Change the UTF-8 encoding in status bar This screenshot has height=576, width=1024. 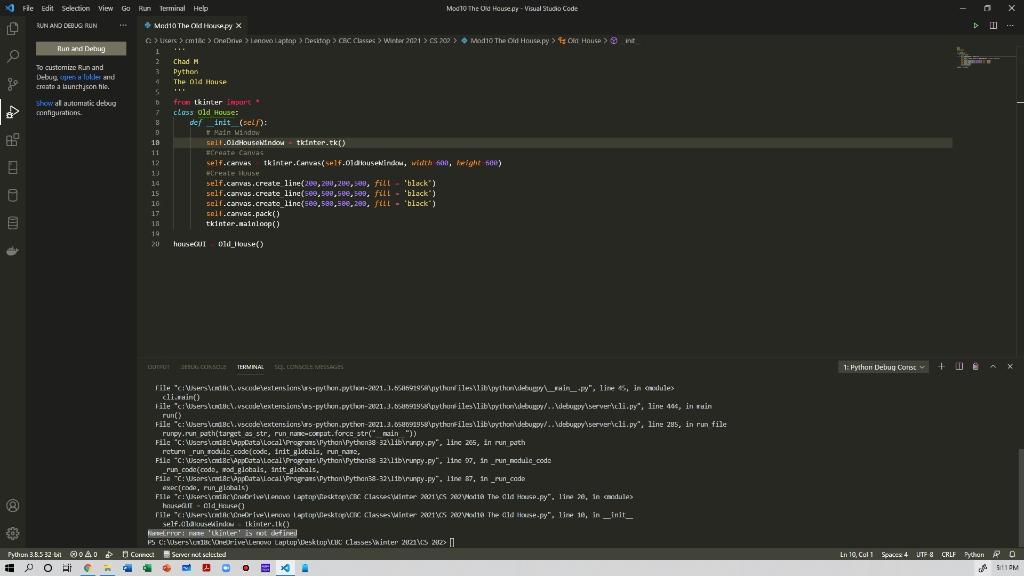coord(924,554)
